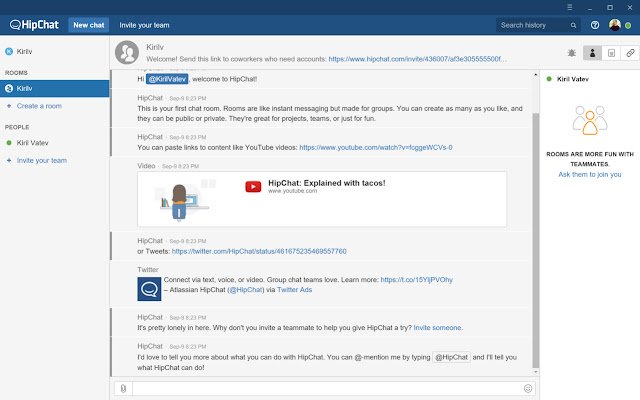Open Invite your team in header

[x=144, y=25]
